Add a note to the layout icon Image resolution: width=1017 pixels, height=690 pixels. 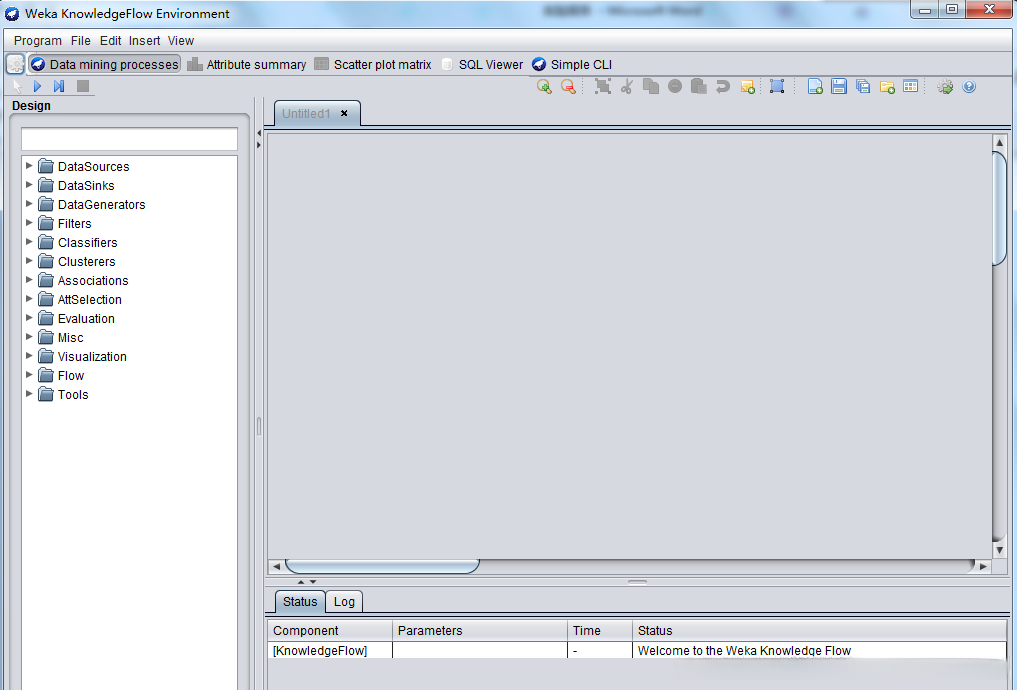tap(748, 87)
